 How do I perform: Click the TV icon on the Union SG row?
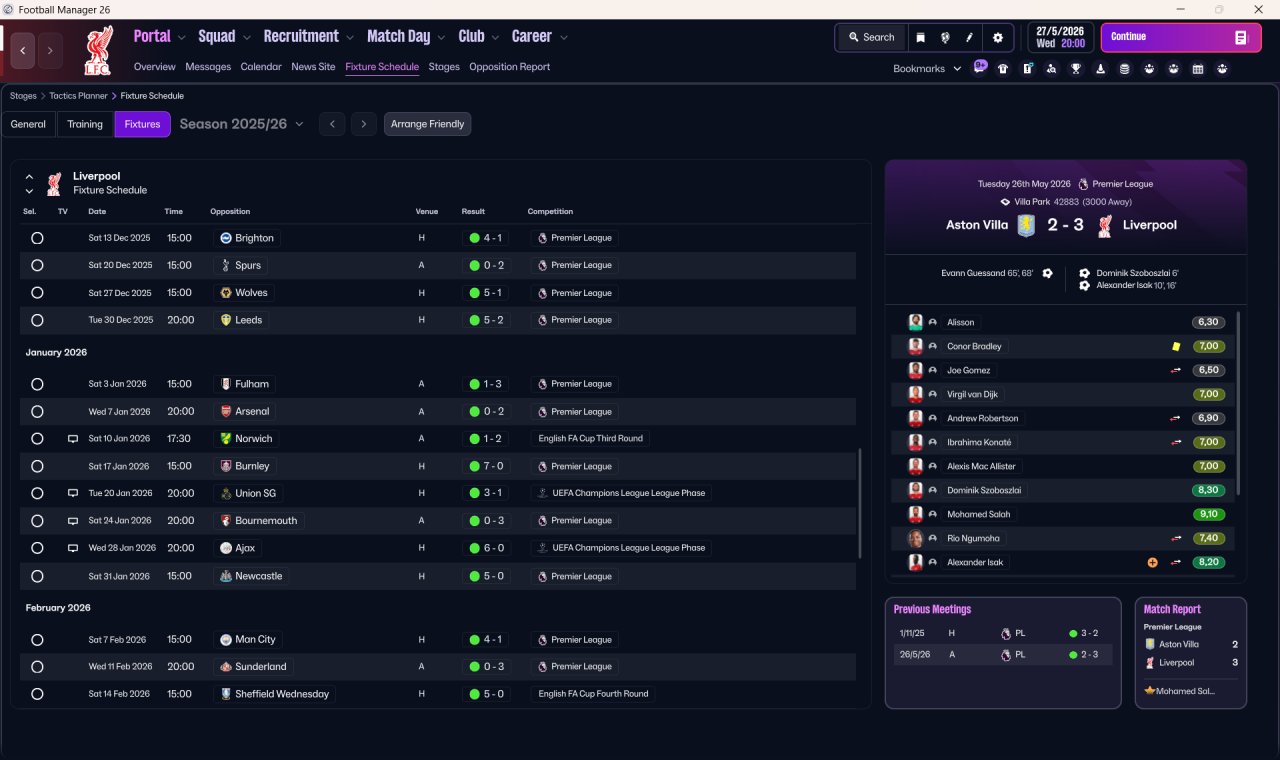[73, 493]
